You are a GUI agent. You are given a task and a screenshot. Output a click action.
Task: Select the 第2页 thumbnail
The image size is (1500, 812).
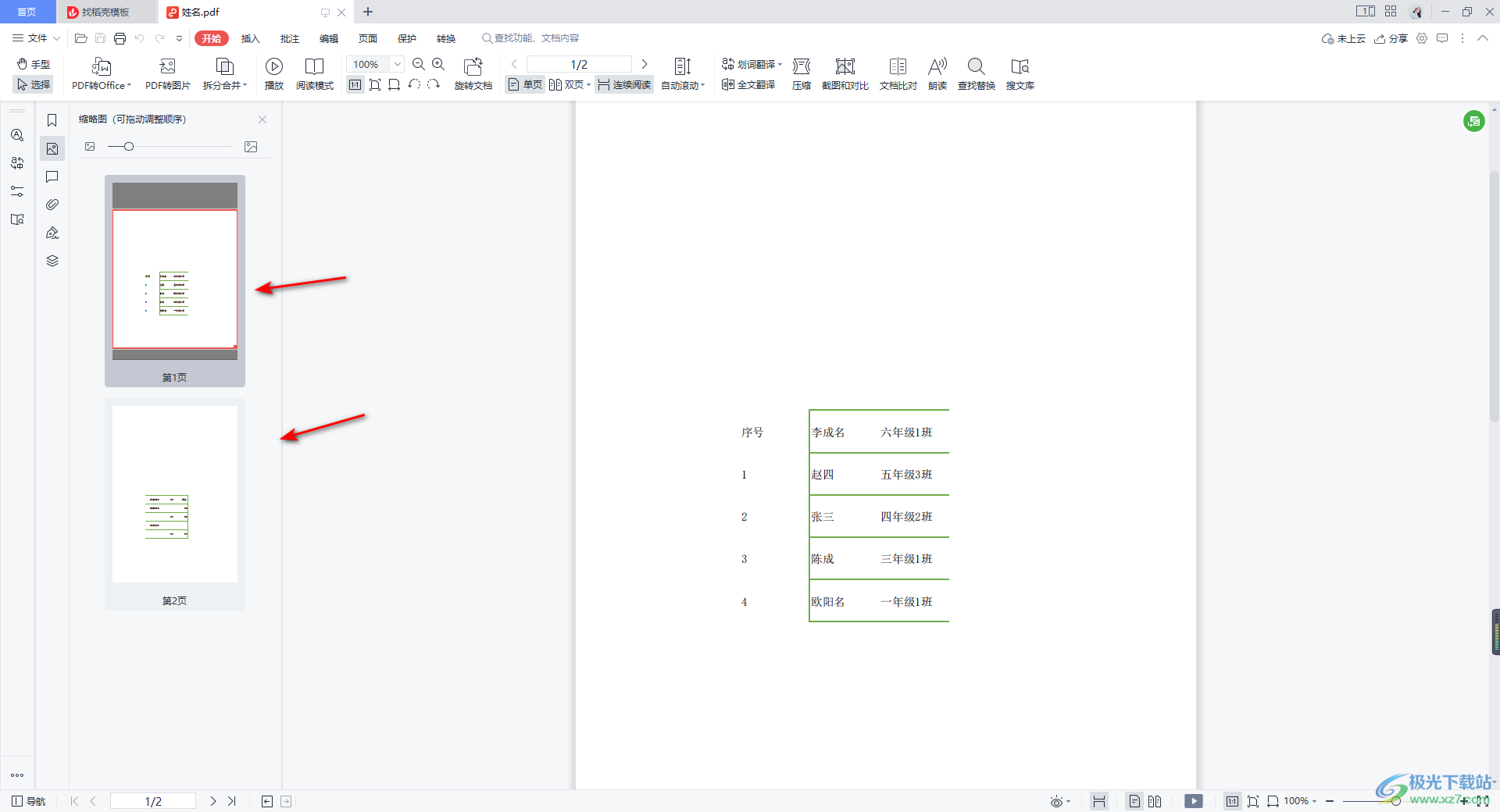[x=175, y=504]
